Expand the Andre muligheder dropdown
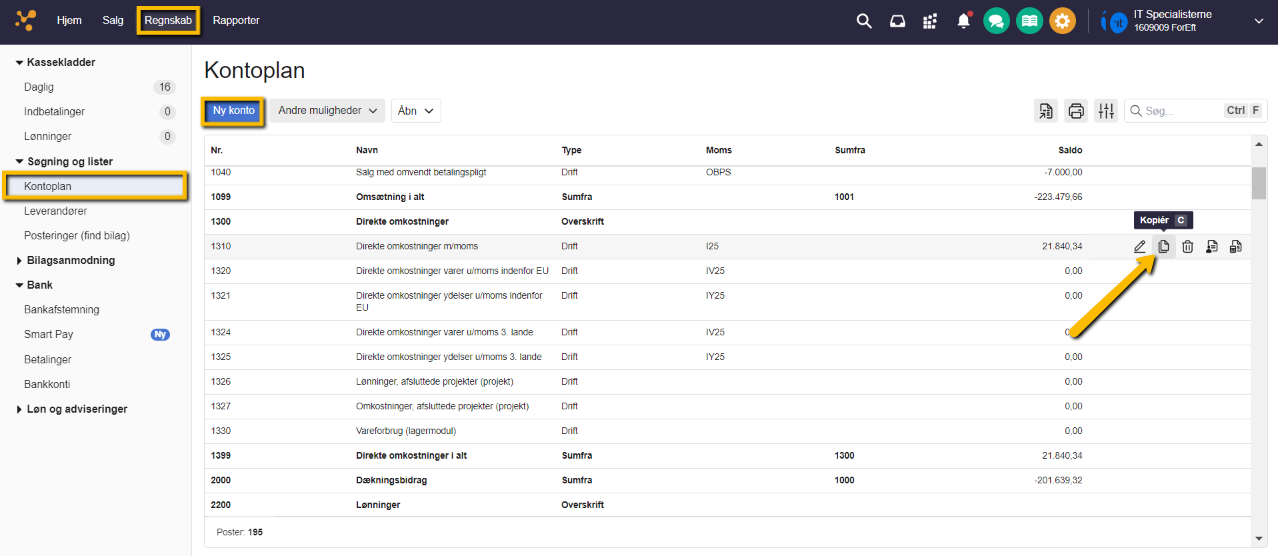The image size is (1278, 556). point(326,111)
